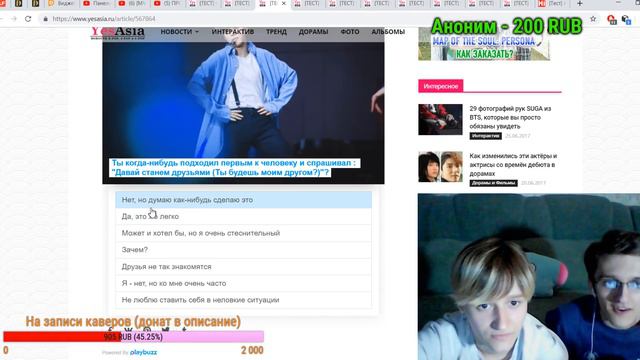Switch to the last tab with red icon
This screenshot has height=360, width=640.
point(552,4)
